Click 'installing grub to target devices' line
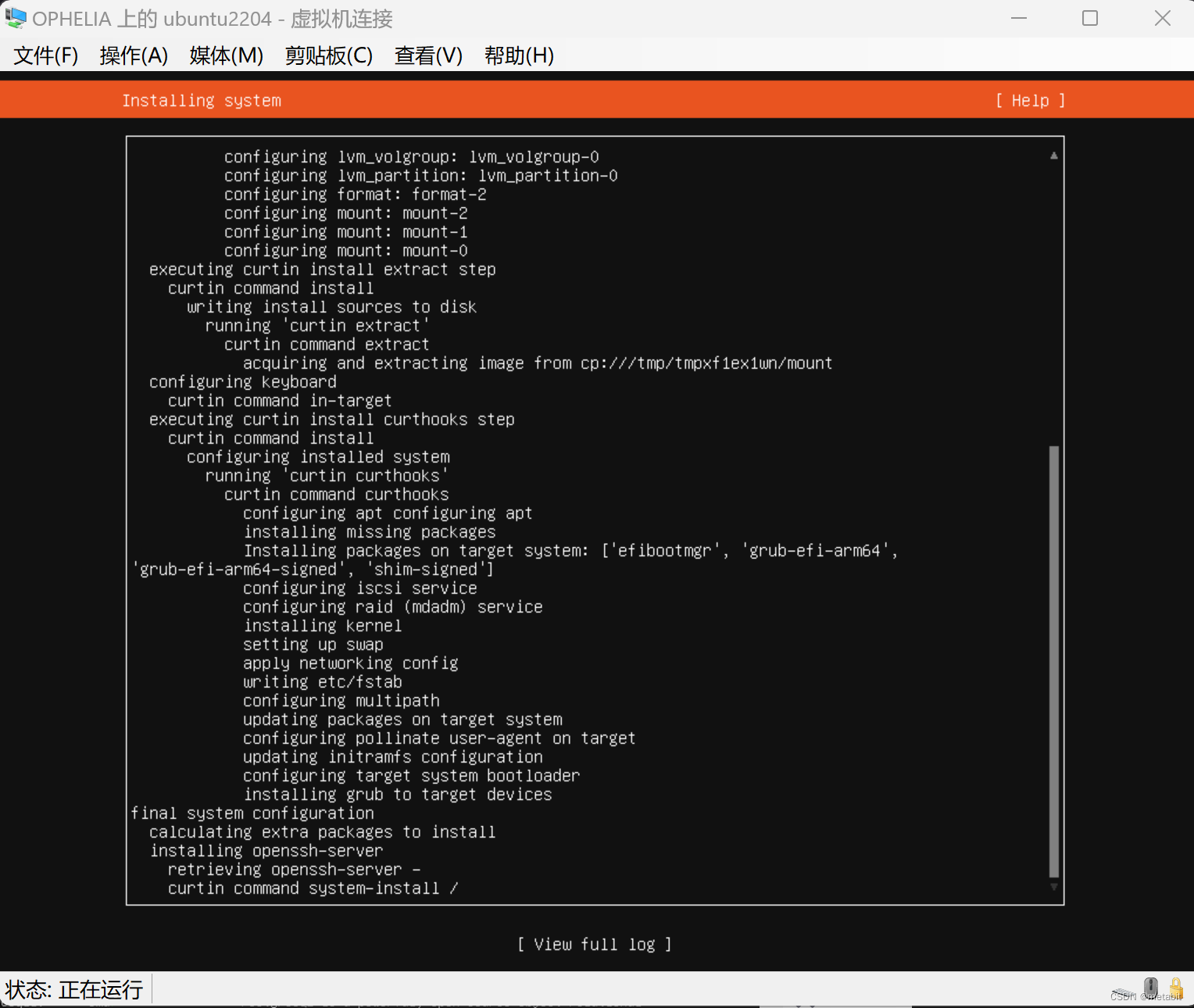This screenshot has width=1194, height=1008. [398, 795]
